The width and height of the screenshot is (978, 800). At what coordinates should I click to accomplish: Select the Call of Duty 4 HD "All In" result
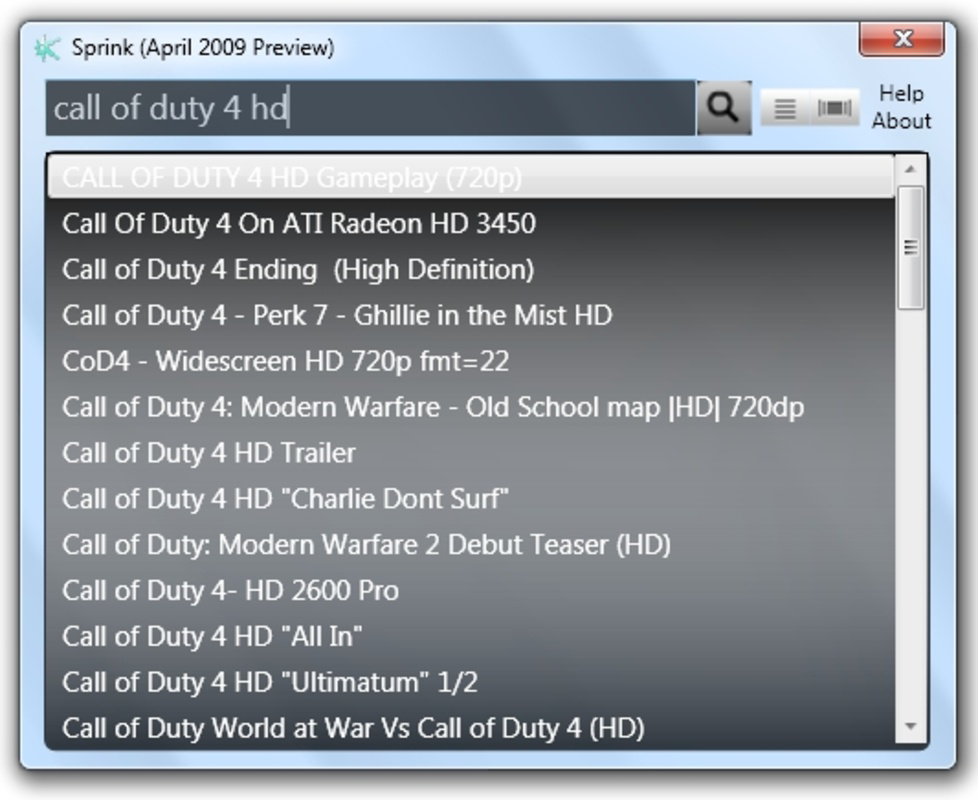click(x=471, y=636)
